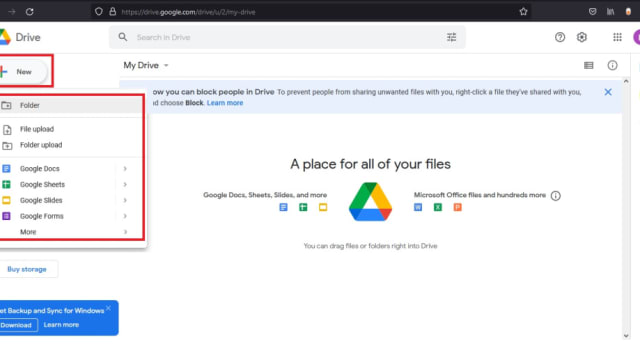Click the large Drive logo in center
Screen dimensions: 640x360
pyautogui.click(x=370, y=202)
